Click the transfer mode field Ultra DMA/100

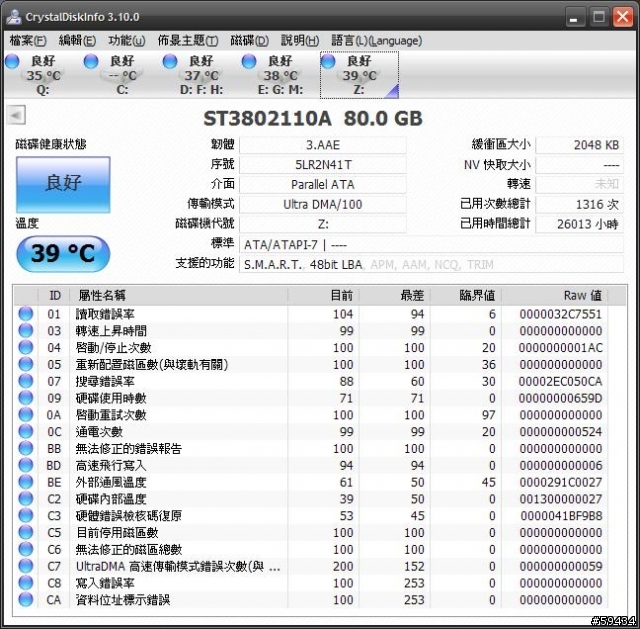pyautogui.click(x=322, y=204)
